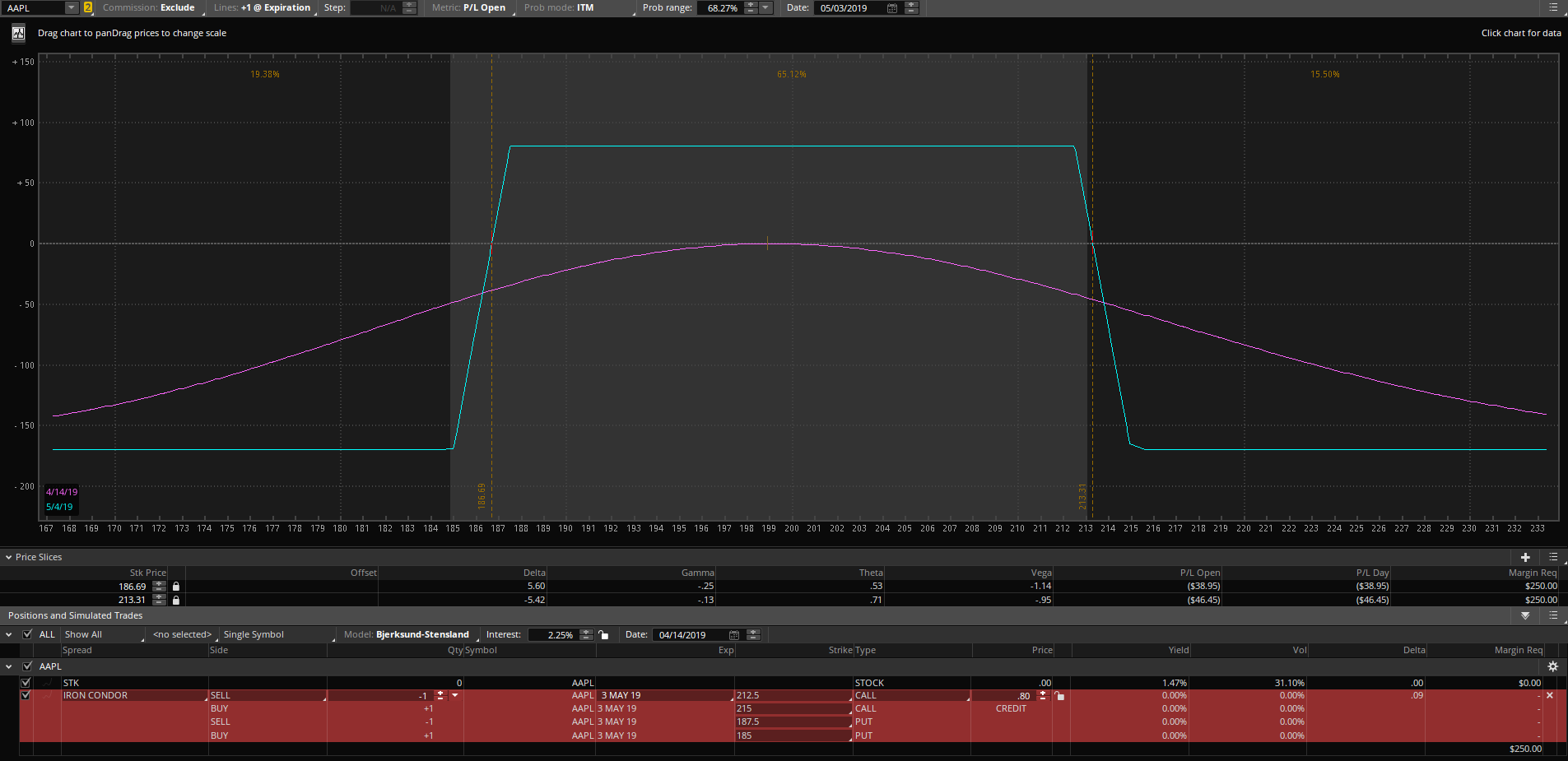
Task: Adjust stock price 213.31 slice stepper
Action: point(159,600)
